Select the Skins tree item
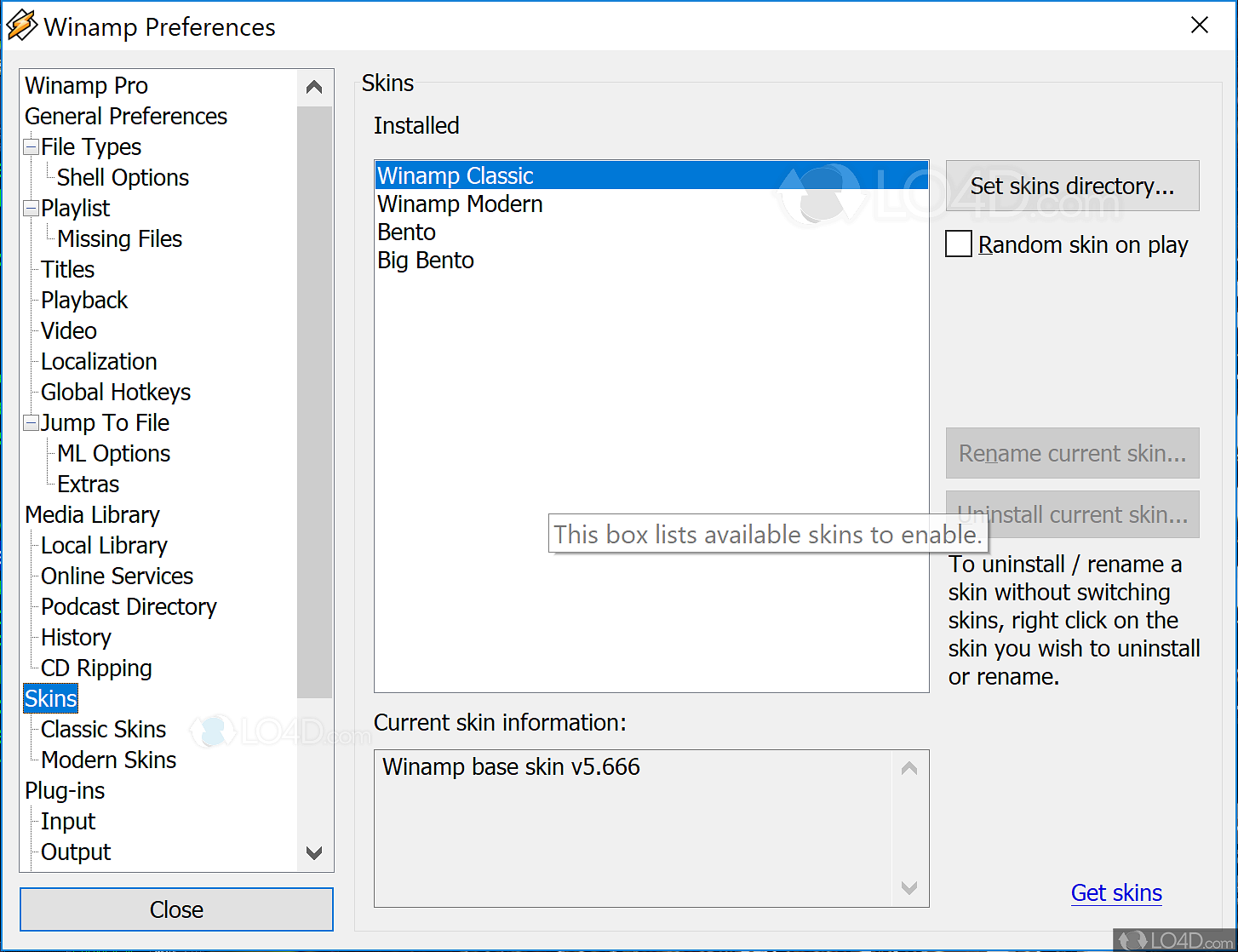This screenshot has width=1238, height=952. click(x=51, y=699)
